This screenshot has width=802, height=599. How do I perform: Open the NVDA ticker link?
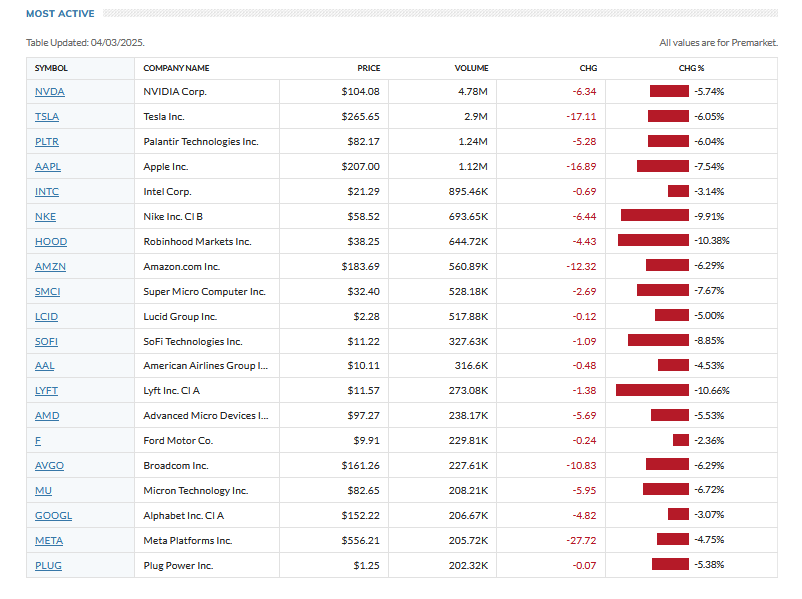pyautogui.click(x=49, y=91)
